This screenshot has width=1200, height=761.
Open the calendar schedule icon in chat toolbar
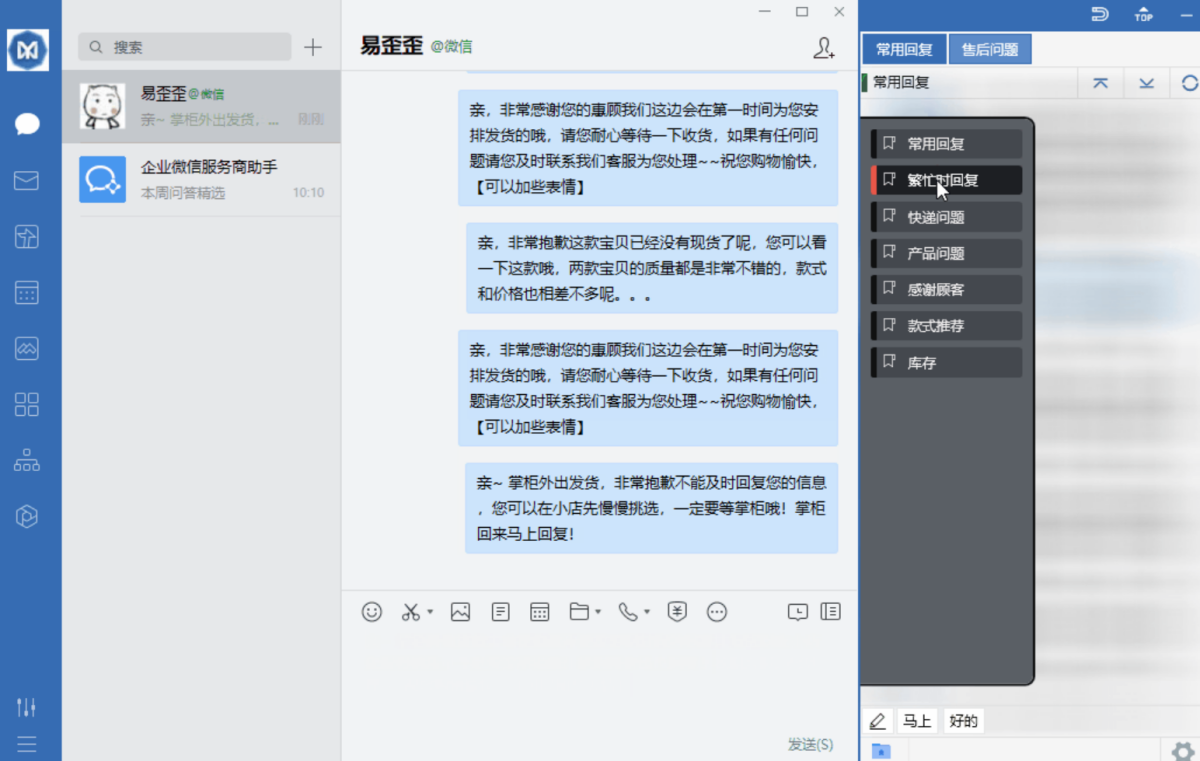539,611
